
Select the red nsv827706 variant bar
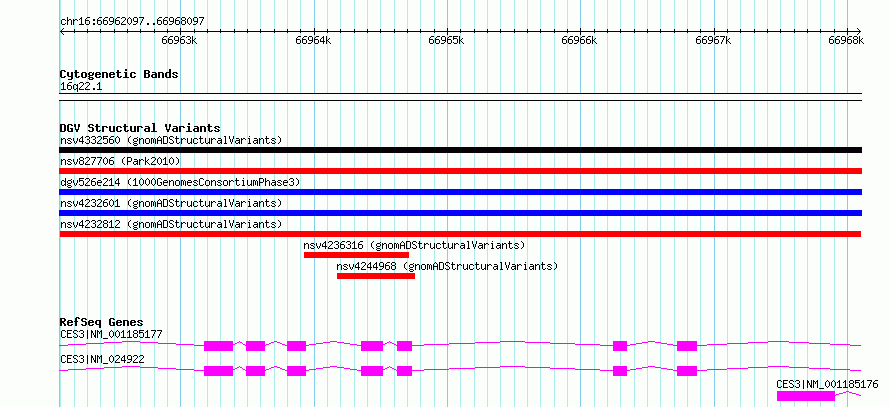point(460,171)
